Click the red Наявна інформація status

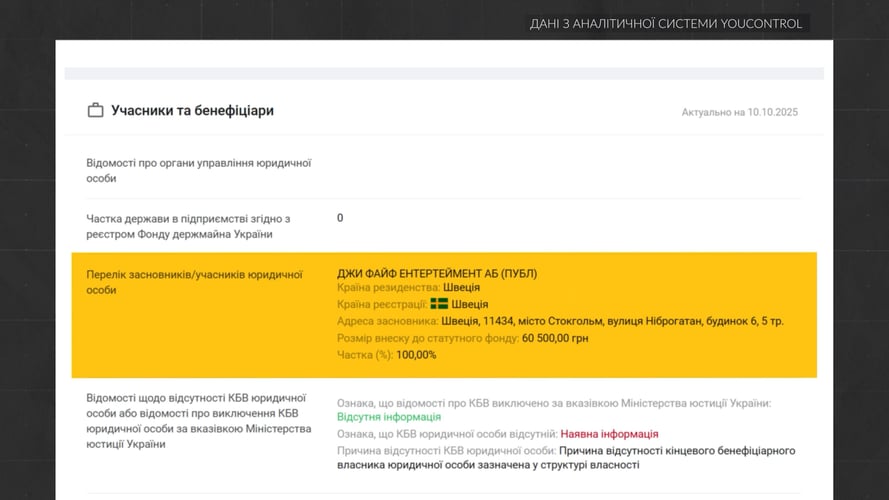tap(609, 434)
